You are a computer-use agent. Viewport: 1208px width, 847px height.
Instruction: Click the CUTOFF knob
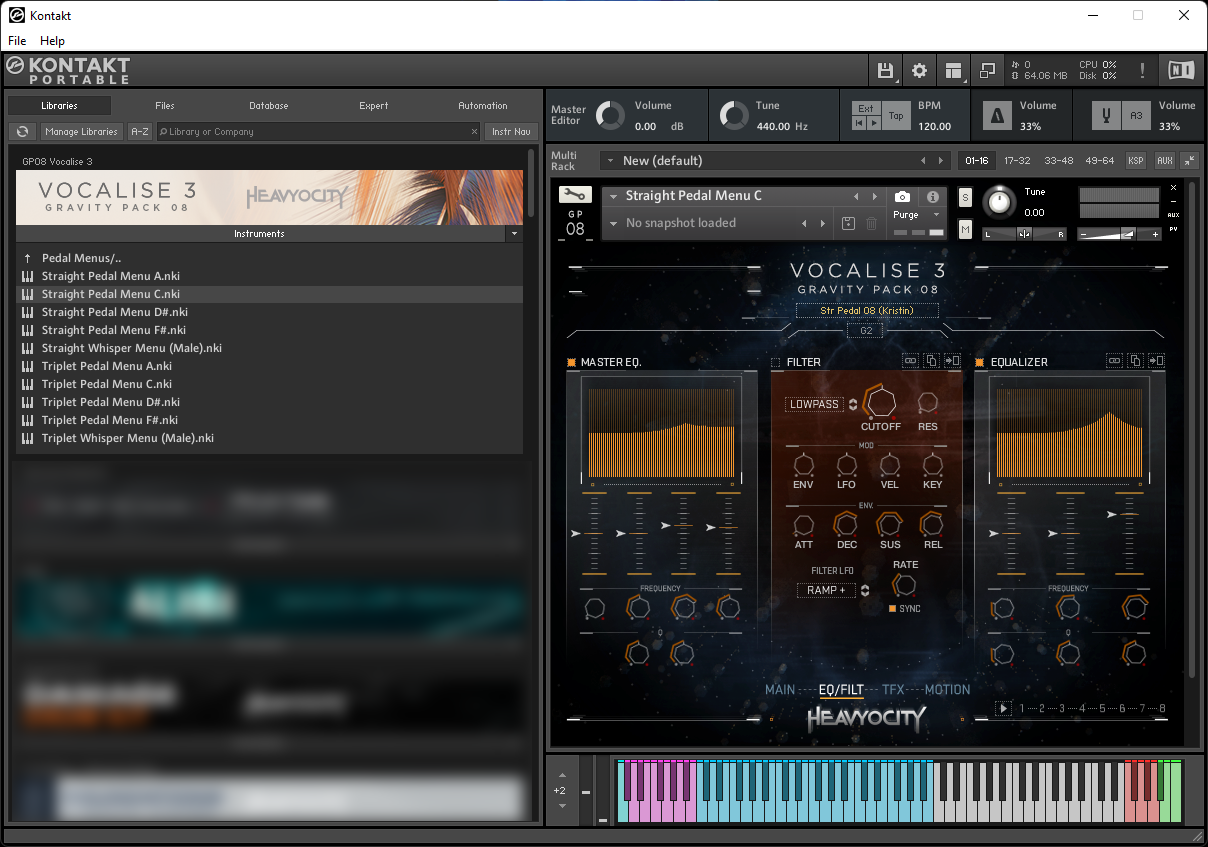(880, 402)
